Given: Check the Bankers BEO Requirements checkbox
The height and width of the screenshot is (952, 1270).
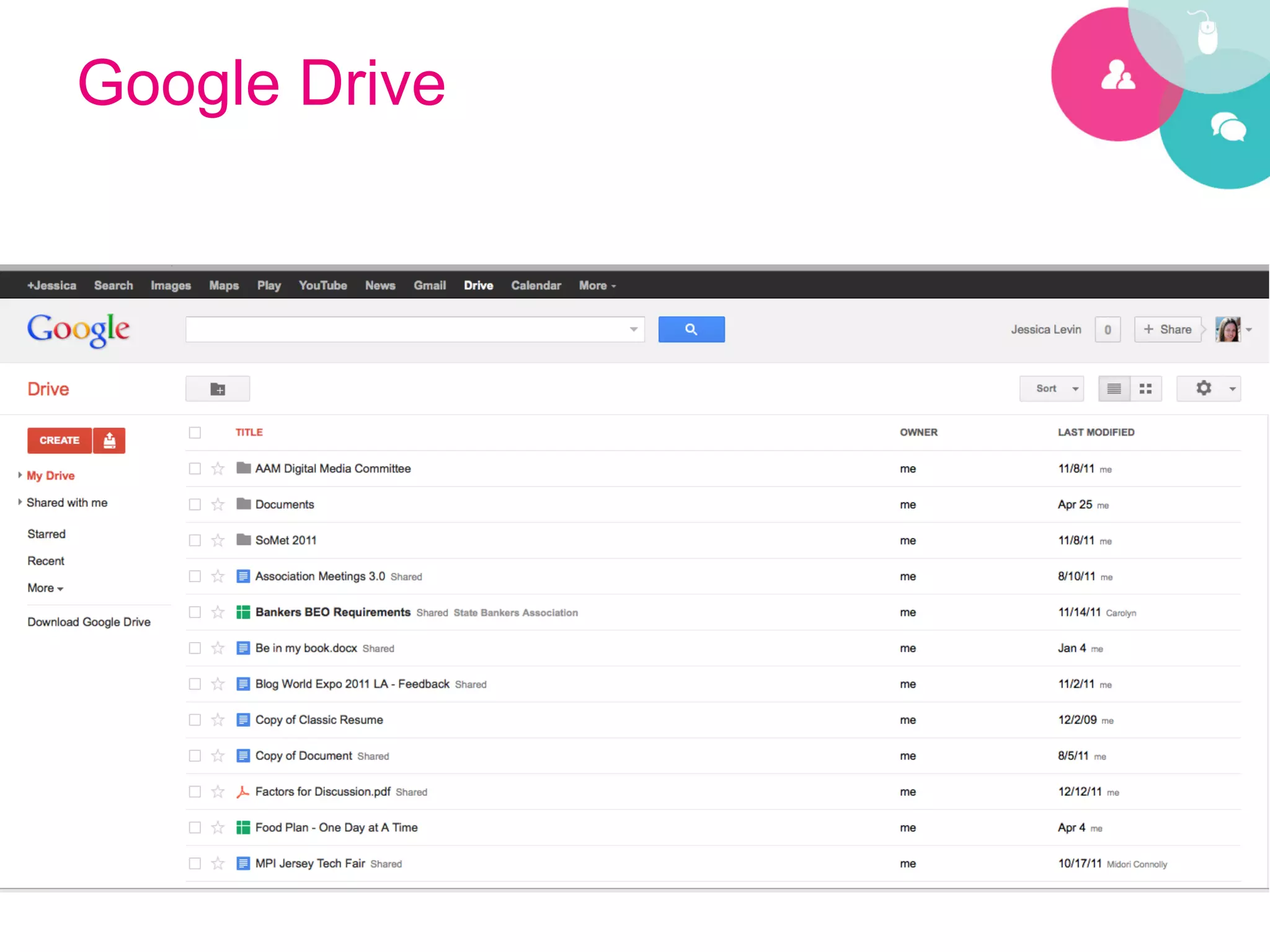Looking at the screenshot, I should [x=195, y=612].
